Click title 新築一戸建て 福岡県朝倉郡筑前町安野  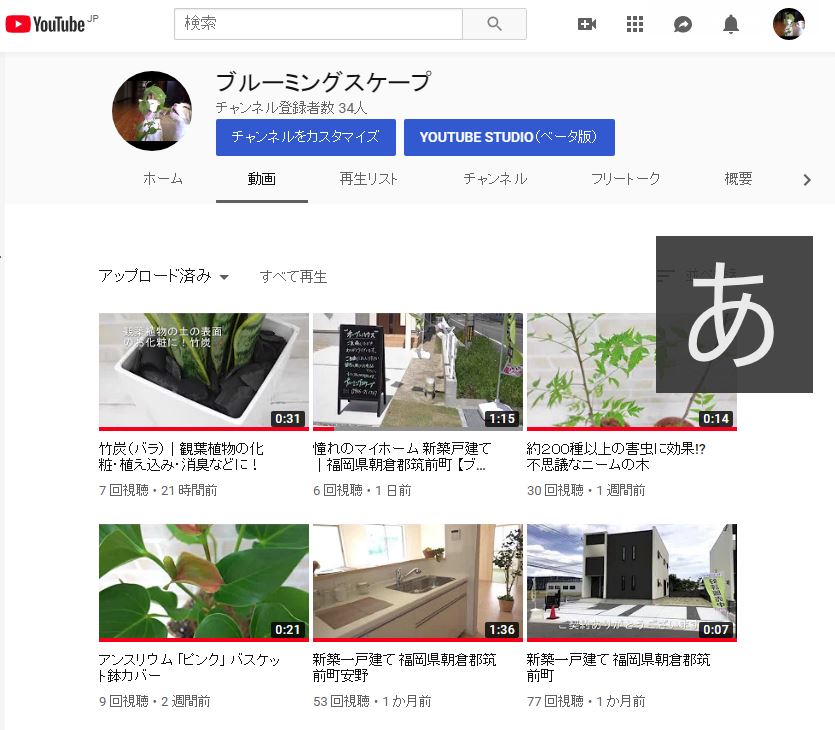404,667
